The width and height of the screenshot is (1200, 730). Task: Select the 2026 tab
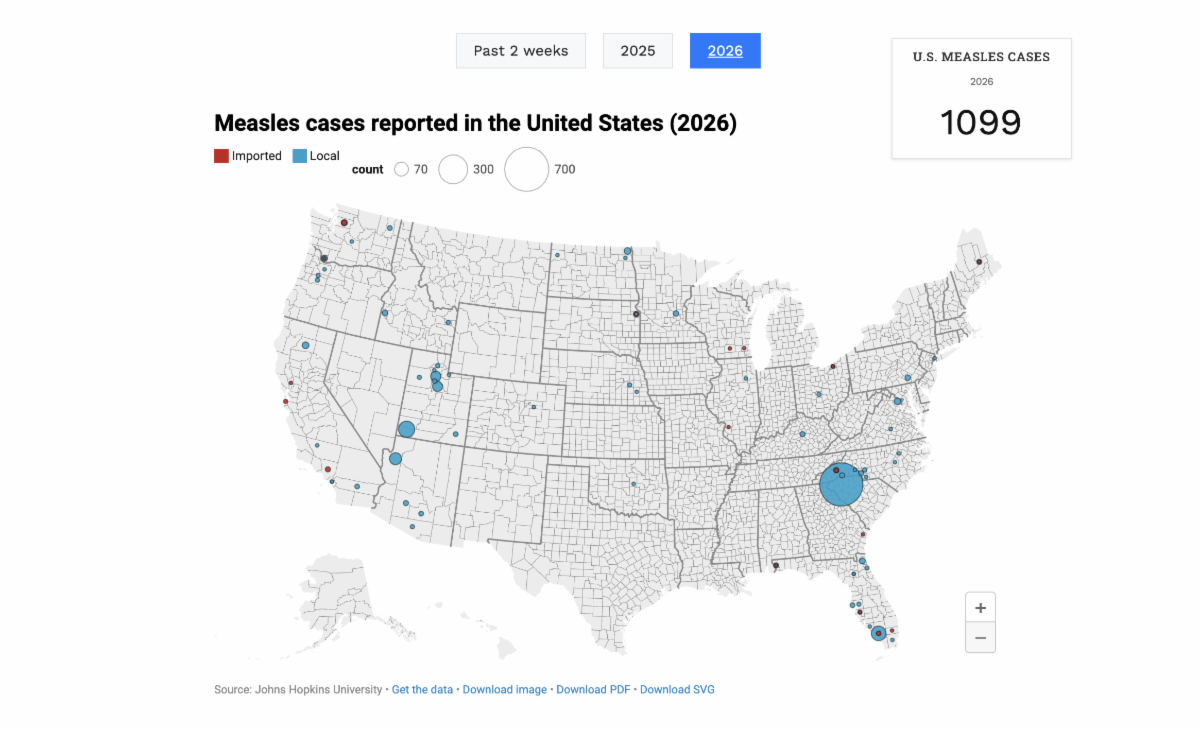[725, 51]
